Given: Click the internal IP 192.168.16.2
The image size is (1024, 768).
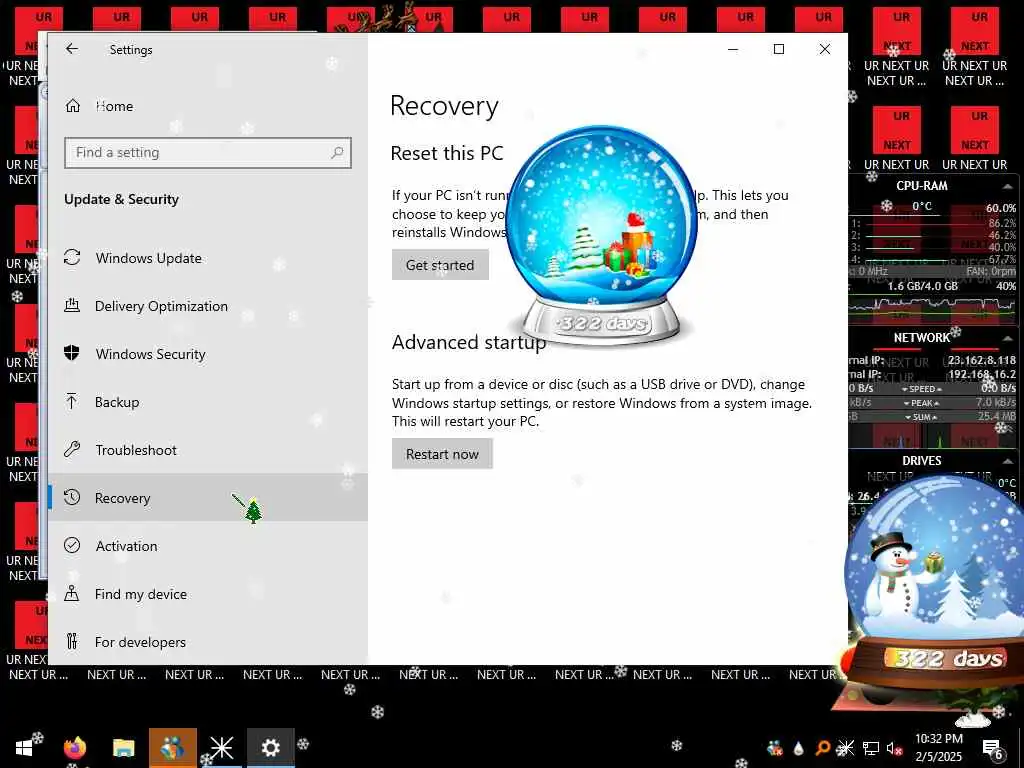Looking at the screenshot, I should pyautogui.click(x=982, y=374).
